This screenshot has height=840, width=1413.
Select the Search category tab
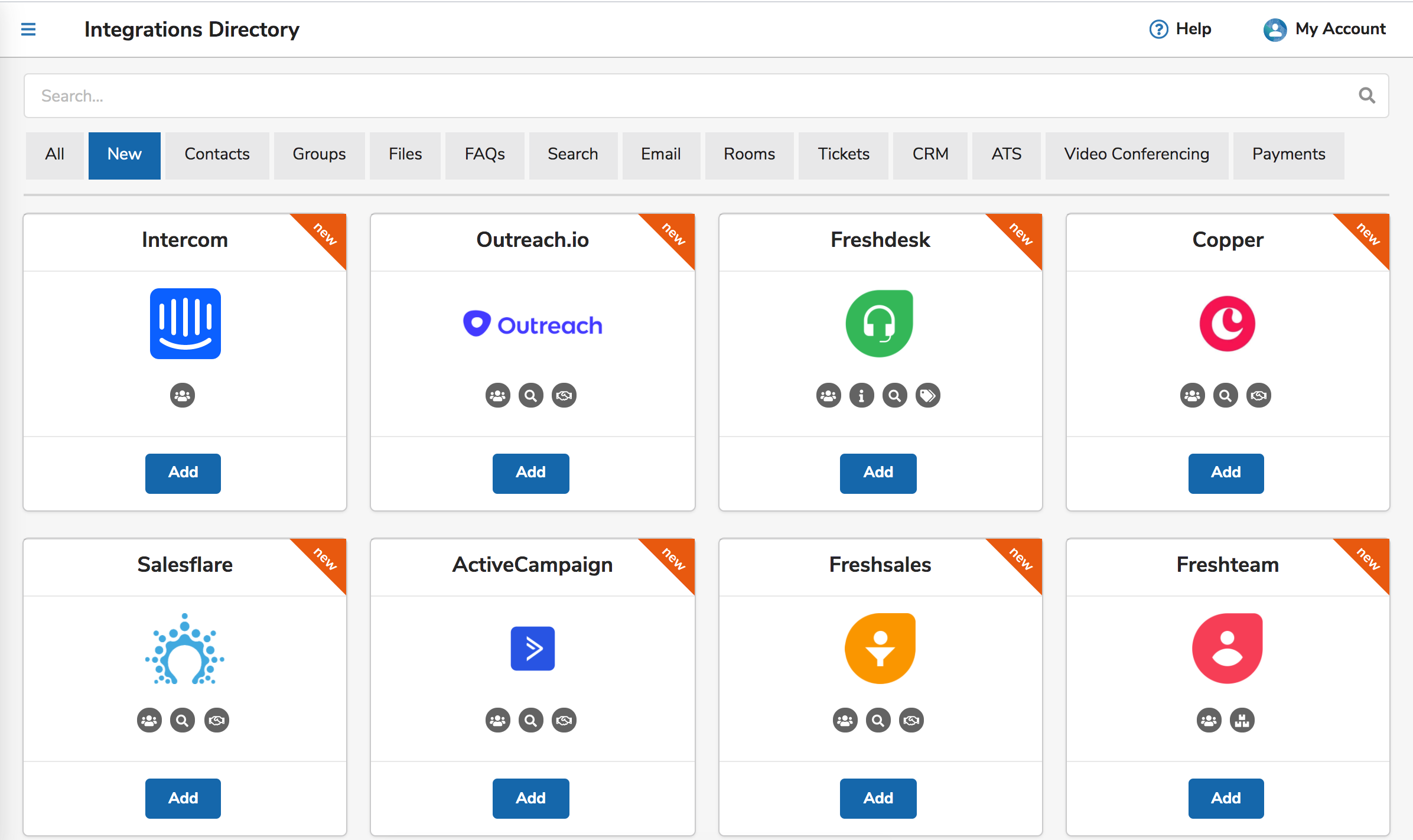click(574, 155)
